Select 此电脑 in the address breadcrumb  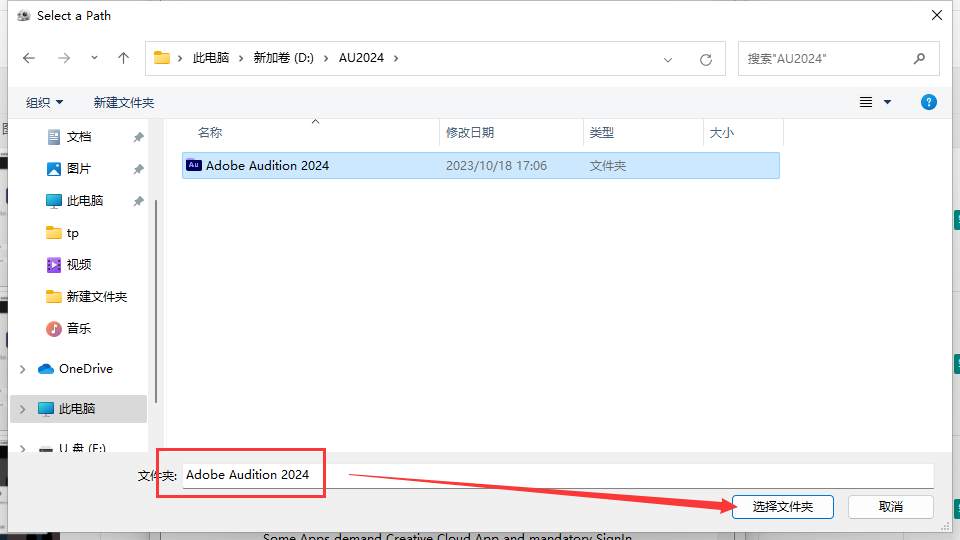pyautogui.click(x=211, y=58)
